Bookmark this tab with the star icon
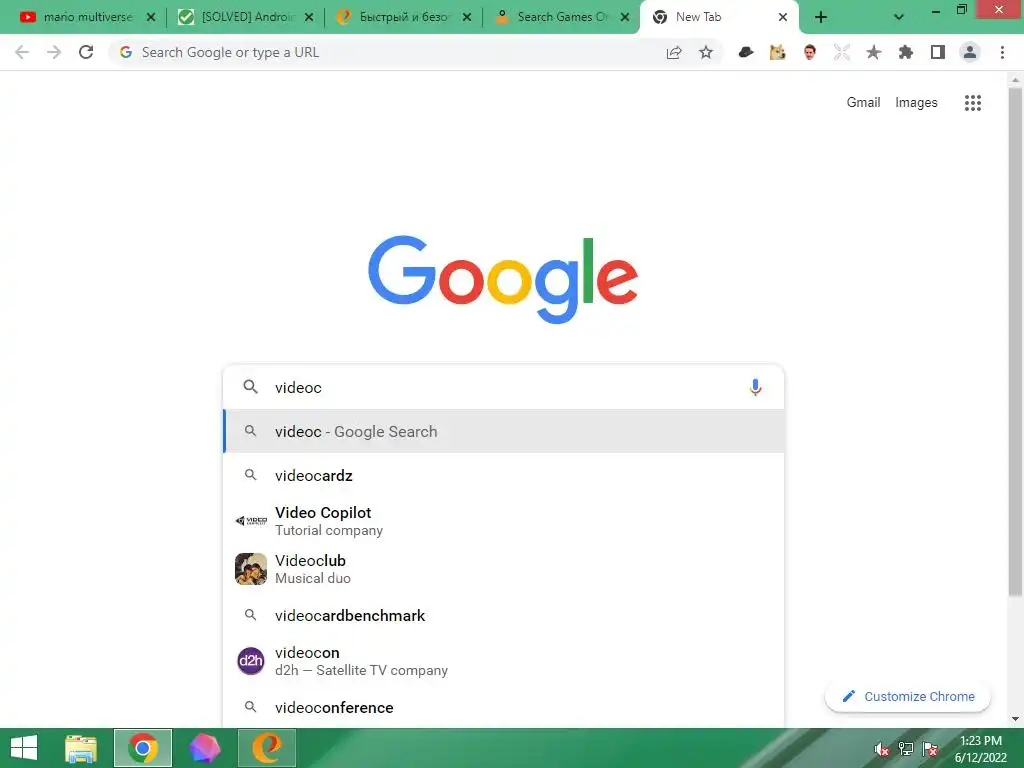The width and height of the screenshot is (1024, 768). tap(706, 52)
